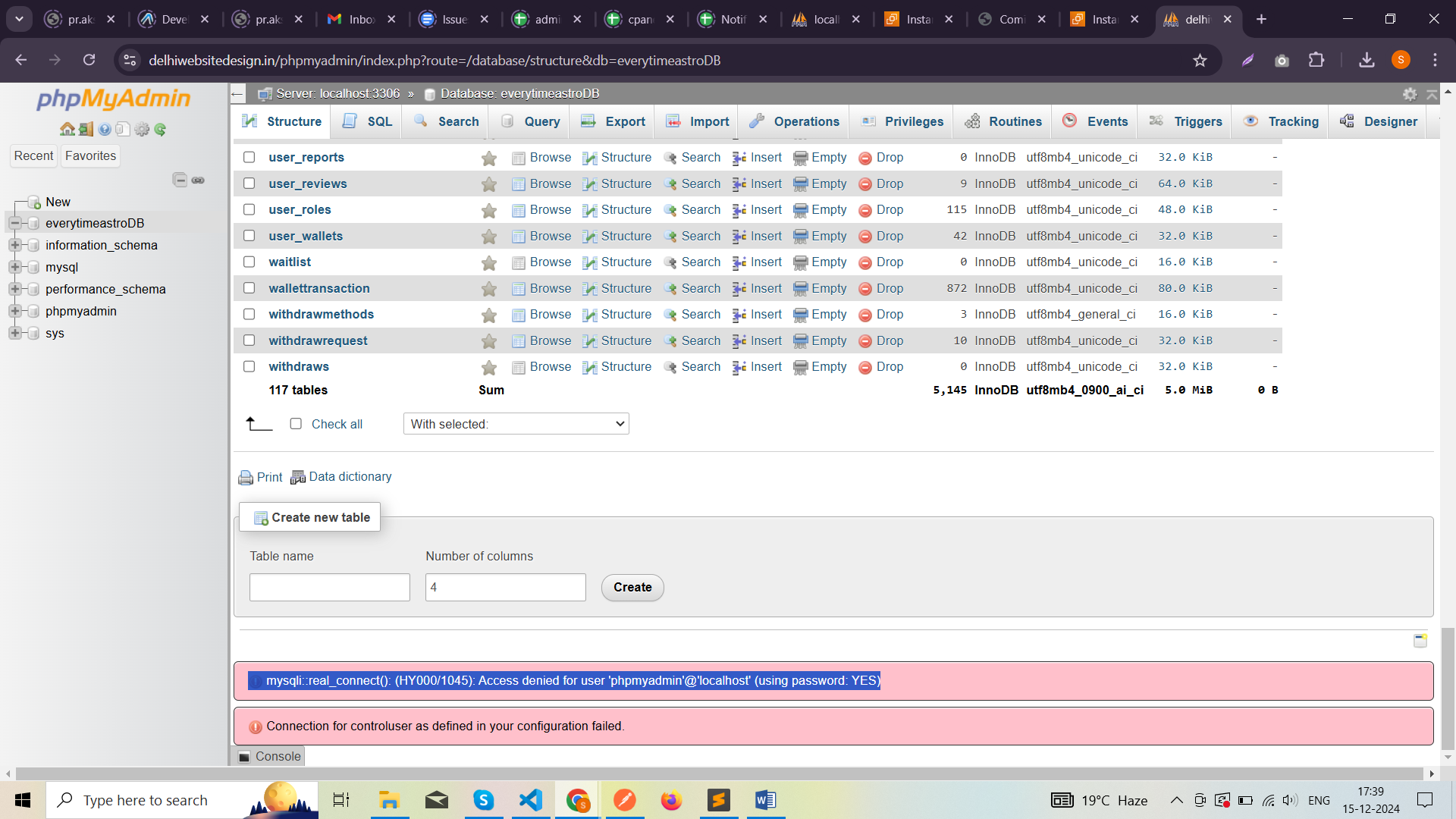This screenshot has height=819, width=1456.
Task: Select the wallettransaction row checkbox
Action: pos(249,288)
